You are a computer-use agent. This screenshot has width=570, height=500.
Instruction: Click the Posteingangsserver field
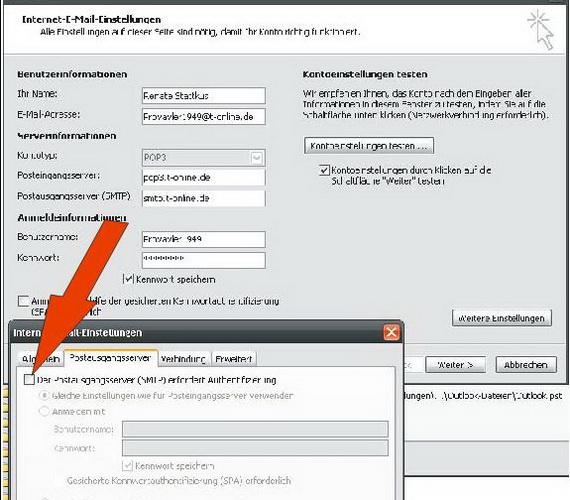[x=204, y=178]
